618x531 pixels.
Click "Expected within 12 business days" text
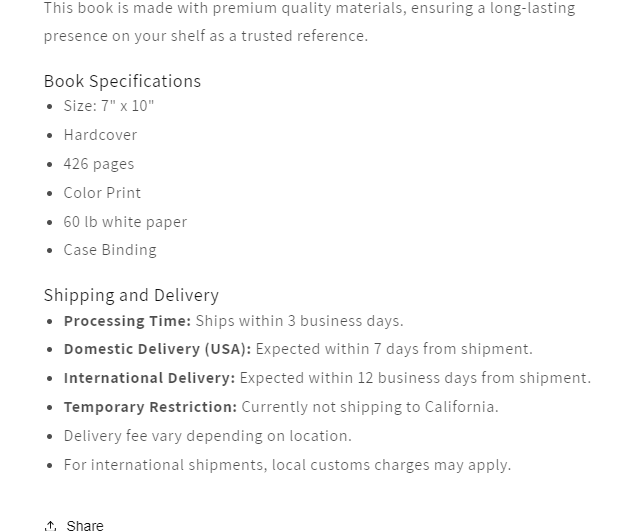pos(415,378)
